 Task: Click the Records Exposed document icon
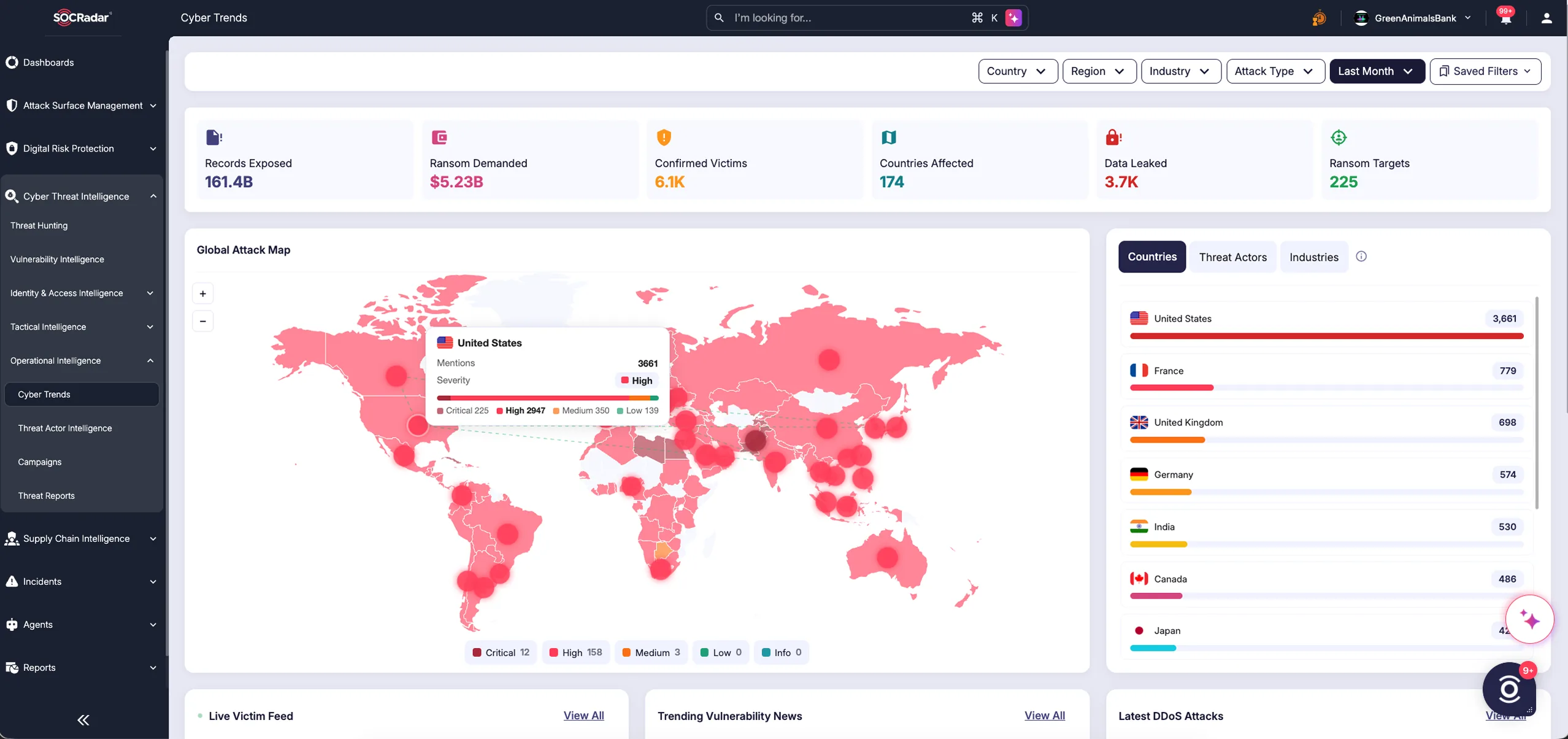[213, 137]
